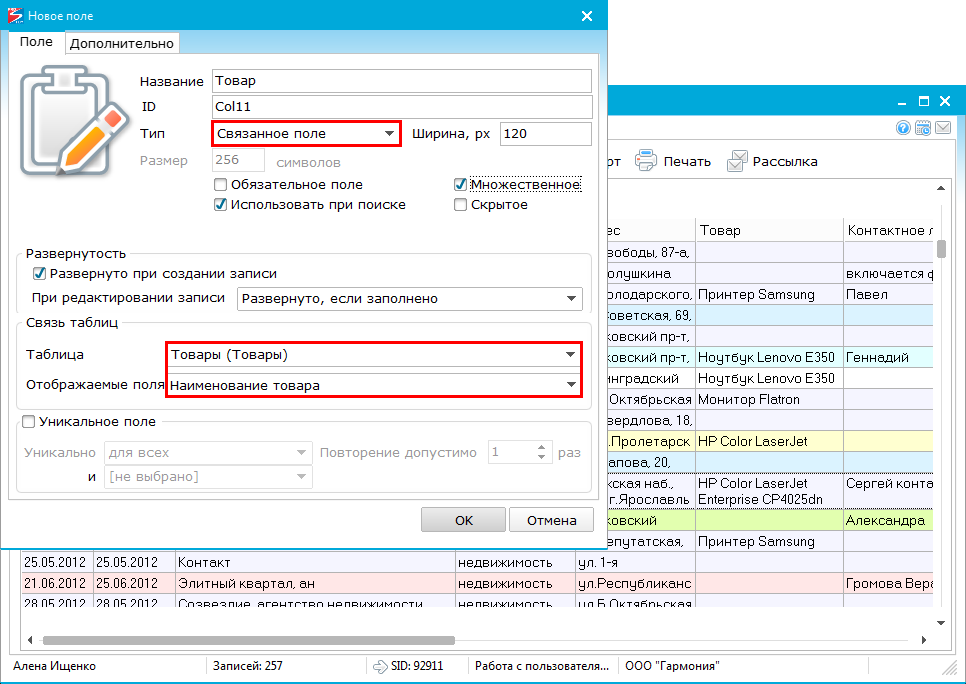
Task: Click the Рассылка mailing envelopes icon
Action: click(x=737, y=161)
